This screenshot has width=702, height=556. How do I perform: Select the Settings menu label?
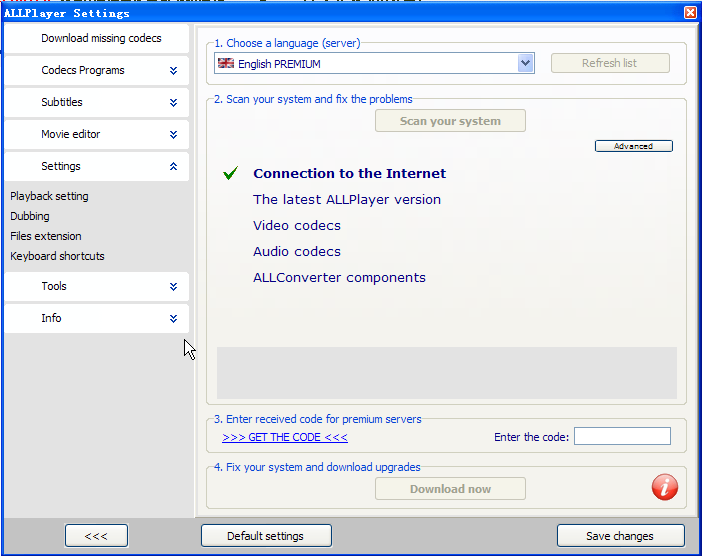[x=61, y=166]
